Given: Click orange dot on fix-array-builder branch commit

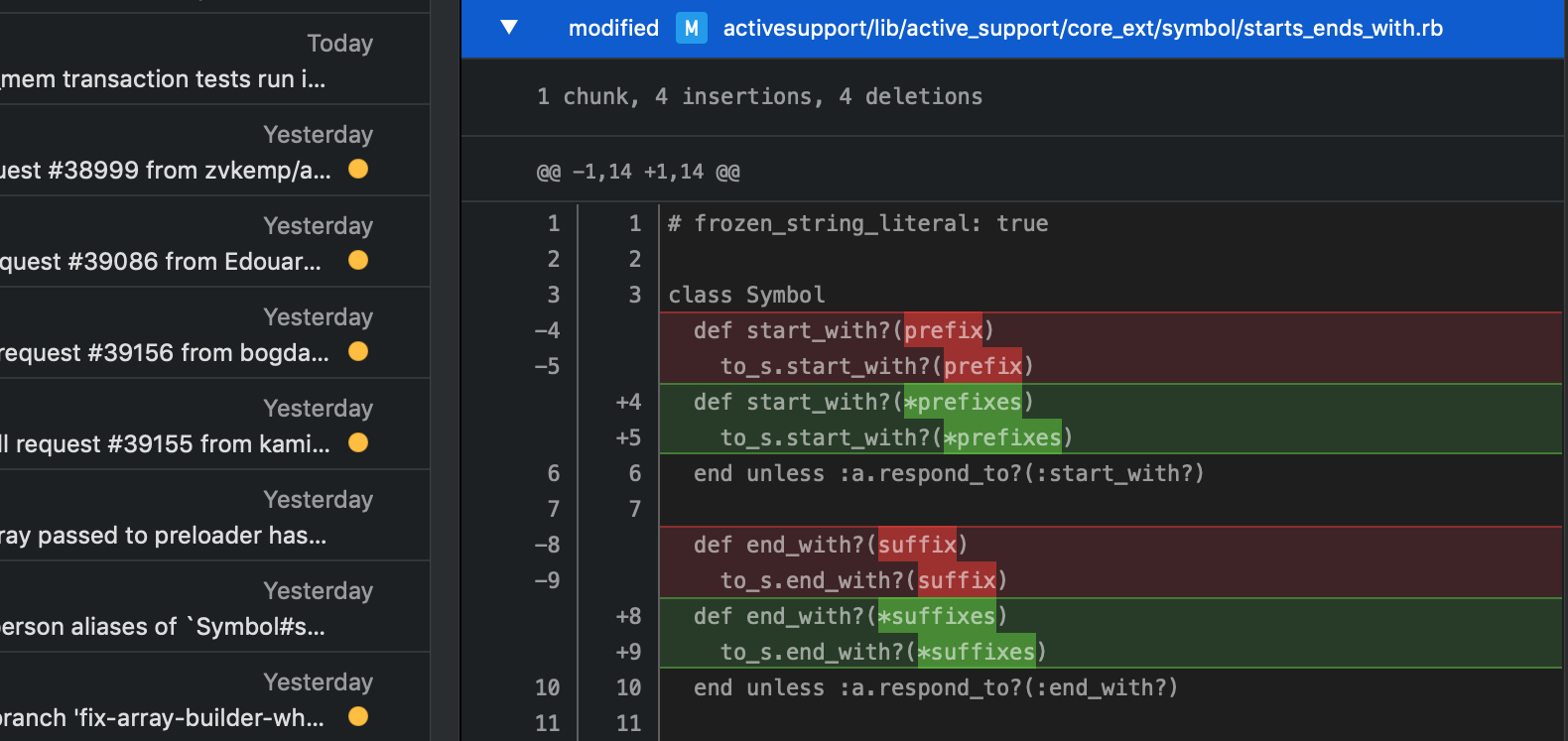Looking at the screenshot, I should click(x=358, y=717).
